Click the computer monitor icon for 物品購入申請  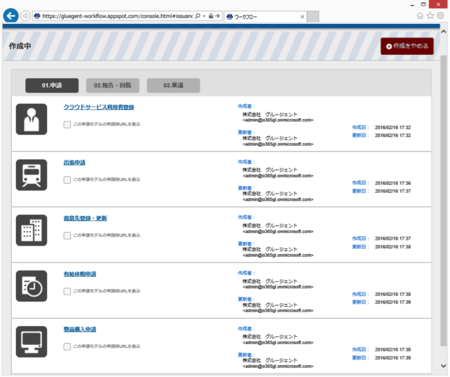(32, 342)
